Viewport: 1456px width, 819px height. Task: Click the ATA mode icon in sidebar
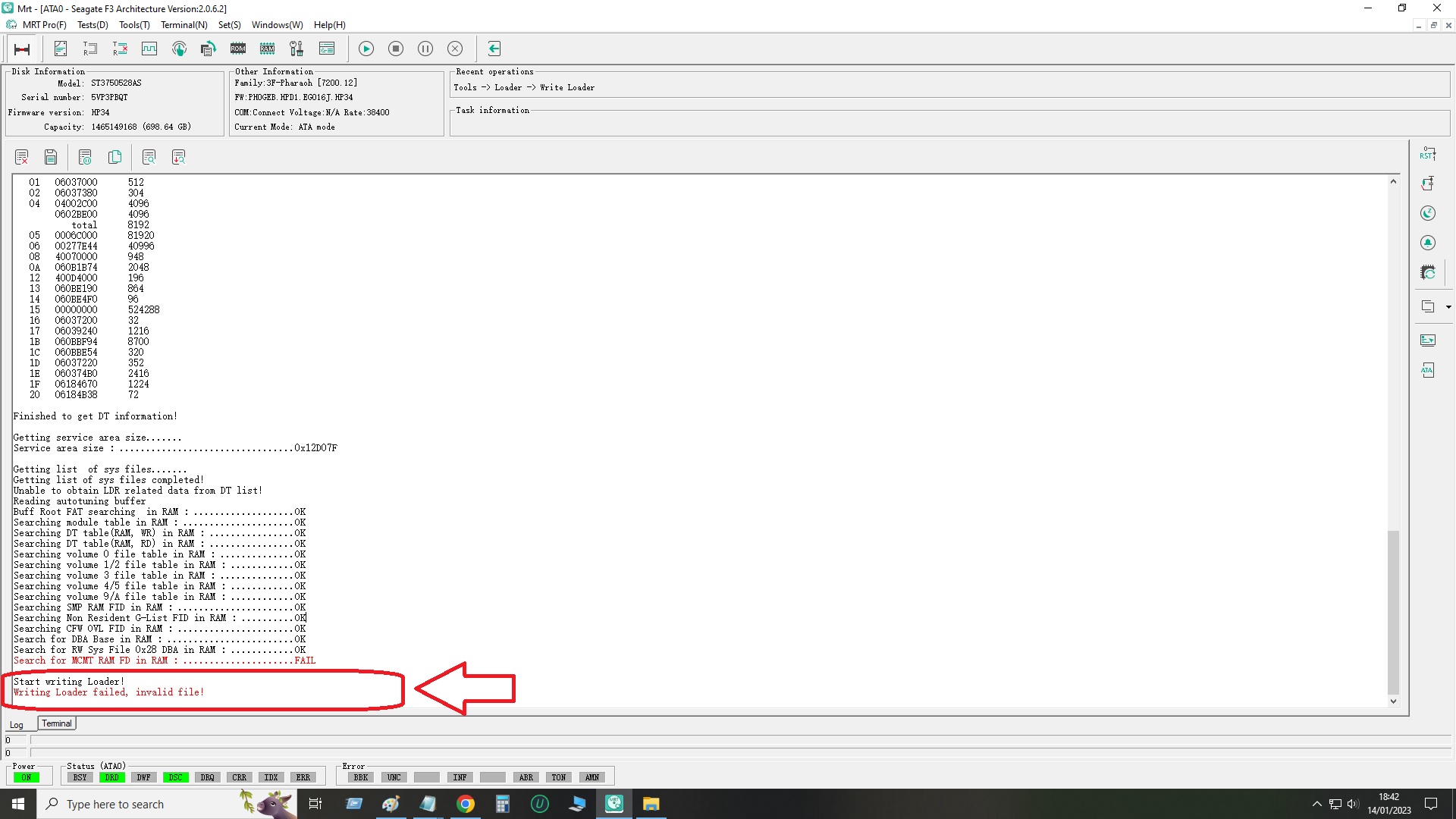coord(1428,370)
